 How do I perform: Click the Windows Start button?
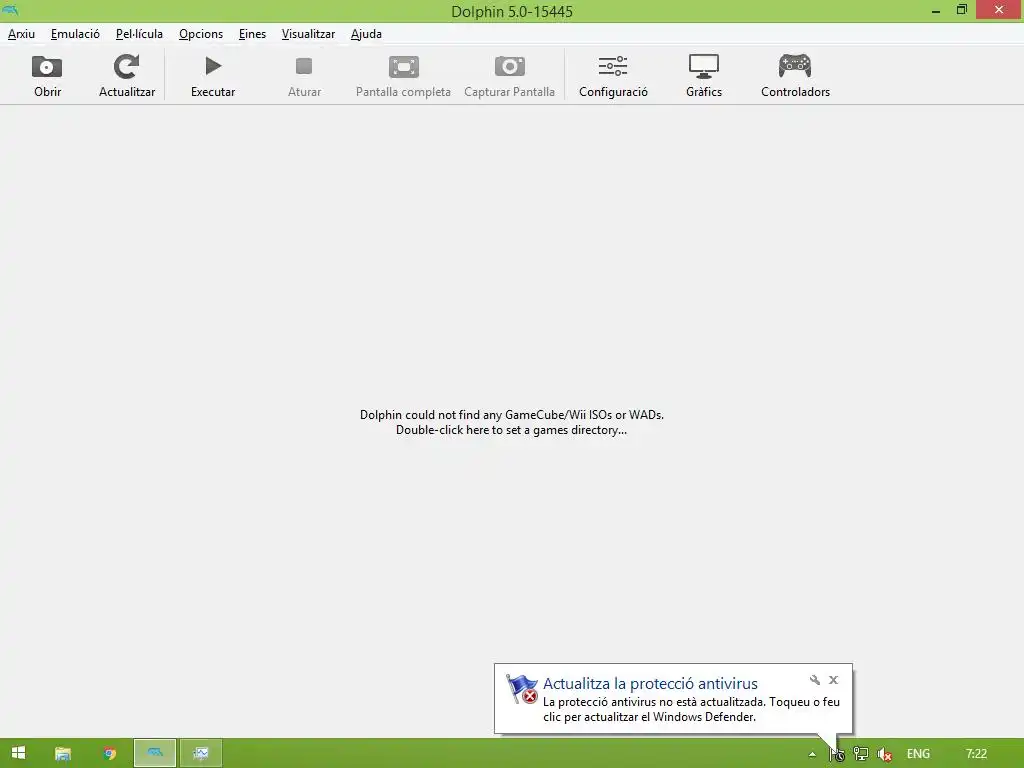(x=18, y=753)
